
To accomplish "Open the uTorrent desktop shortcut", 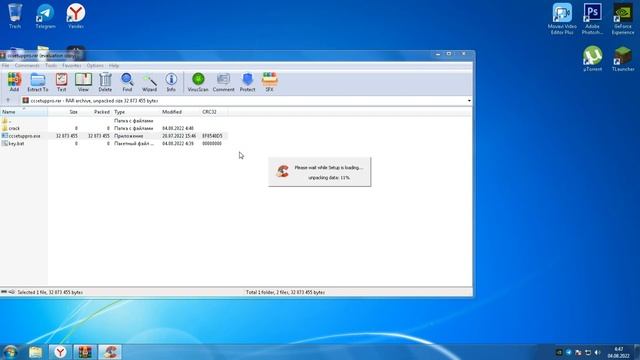I will pyautogui.click(x=592, y=59).
